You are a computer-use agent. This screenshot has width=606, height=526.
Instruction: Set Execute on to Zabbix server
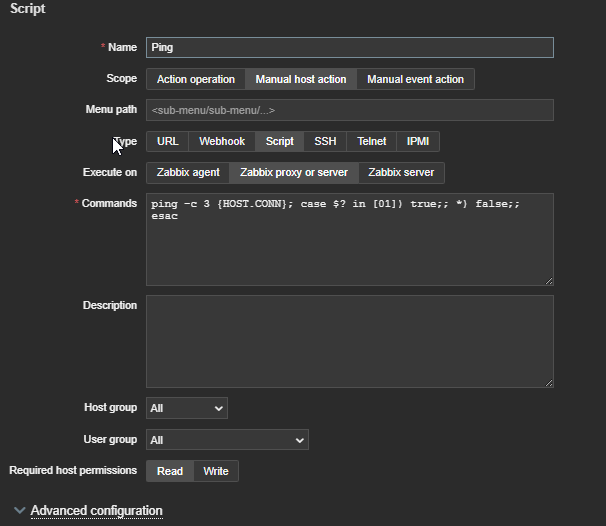coord(401,173)
